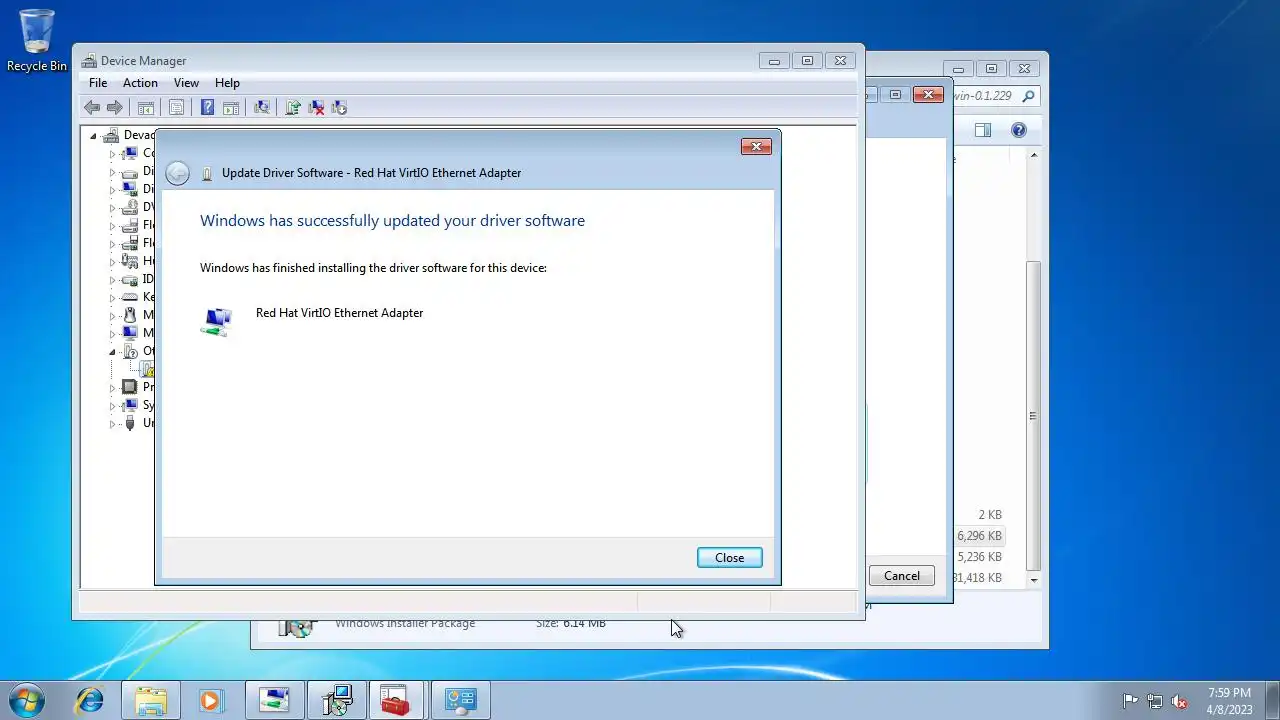1280x720 pixels.
Task: Click the installer package taskbar icon
Action: tap(336, 700)
